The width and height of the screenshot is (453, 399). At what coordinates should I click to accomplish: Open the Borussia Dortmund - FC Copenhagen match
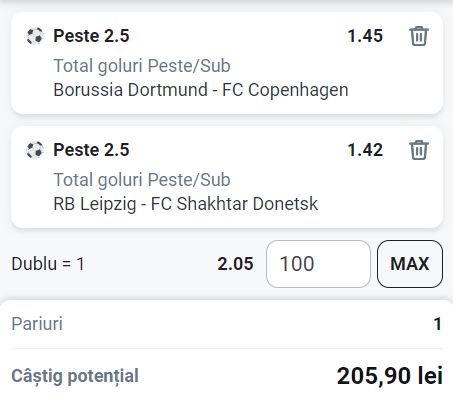[x=201, y=90]
